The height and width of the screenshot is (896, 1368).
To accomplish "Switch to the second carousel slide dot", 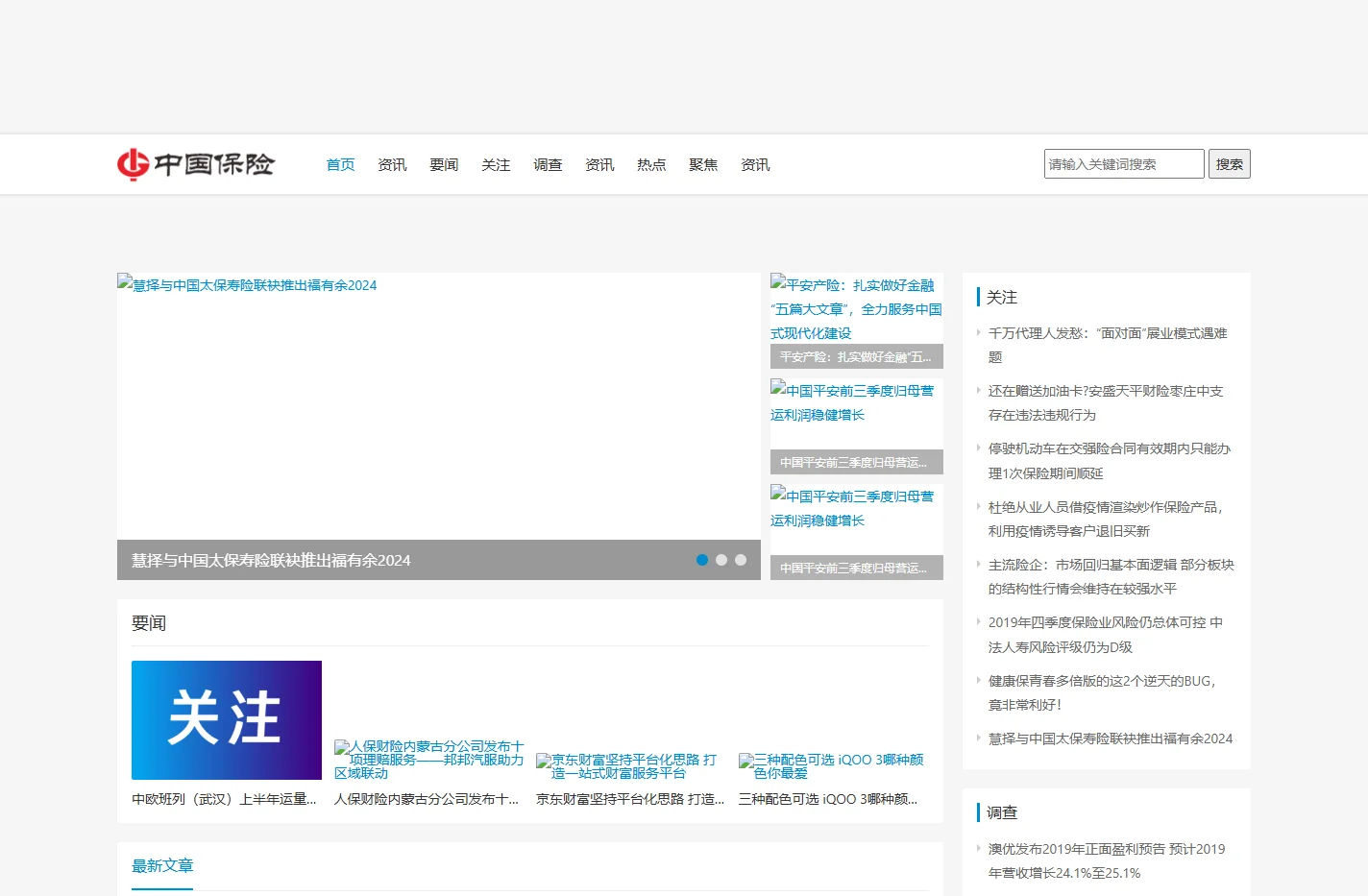I will (x=721, y=560).
